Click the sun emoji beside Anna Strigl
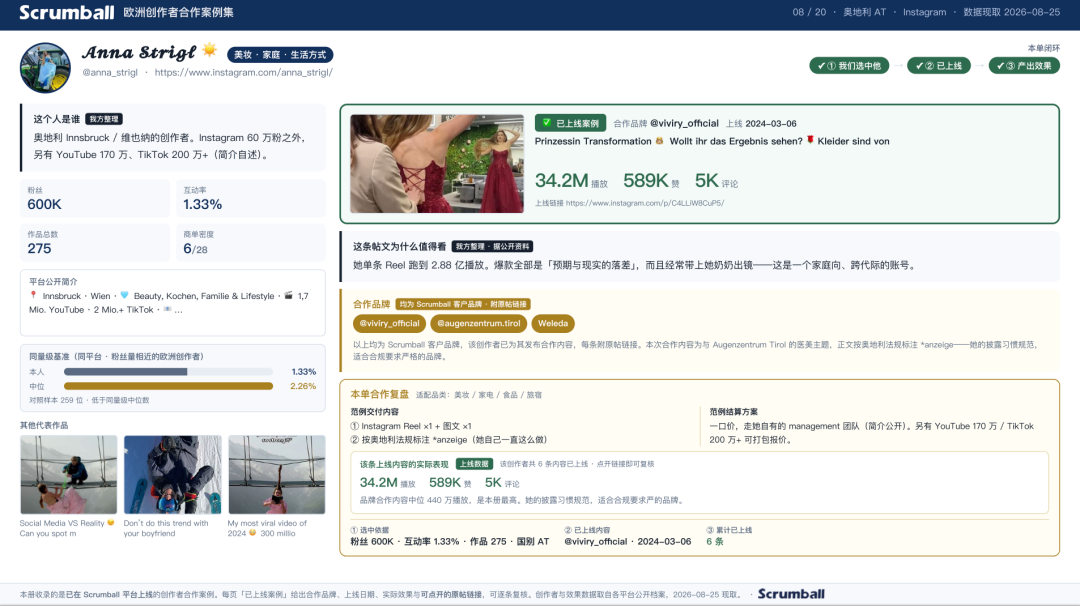The image size is (1080, 606). click(x=210, y=50)
